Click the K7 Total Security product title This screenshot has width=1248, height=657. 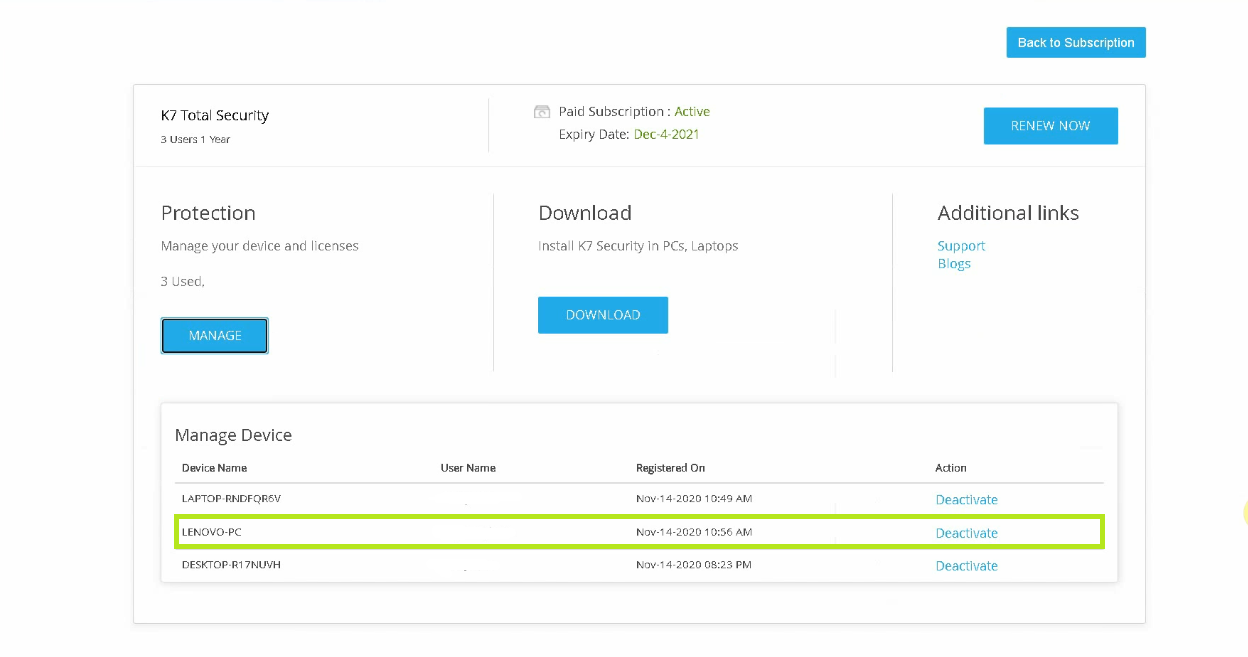click(215, 116)
